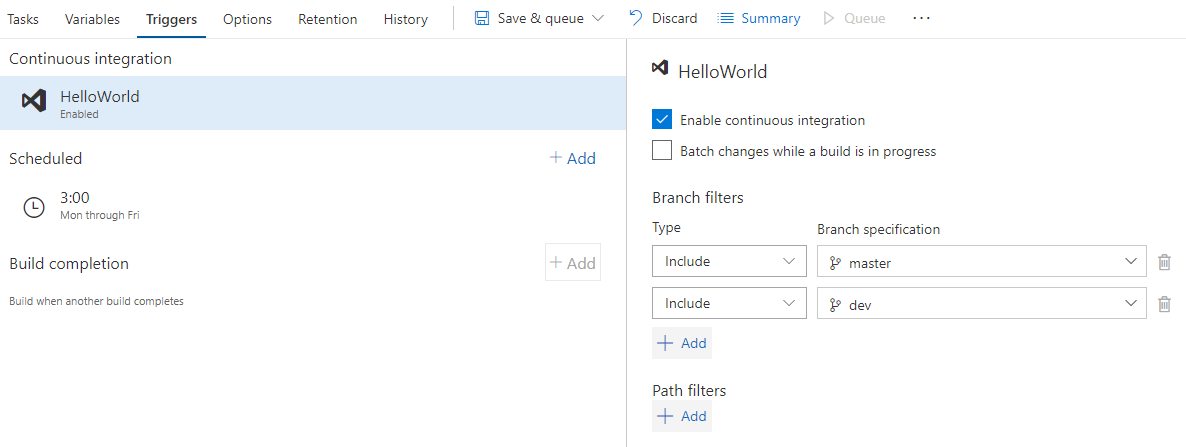1186x447 pixels.
Task: Disable the Enable continuous integration checkbox
Action: 662,120
